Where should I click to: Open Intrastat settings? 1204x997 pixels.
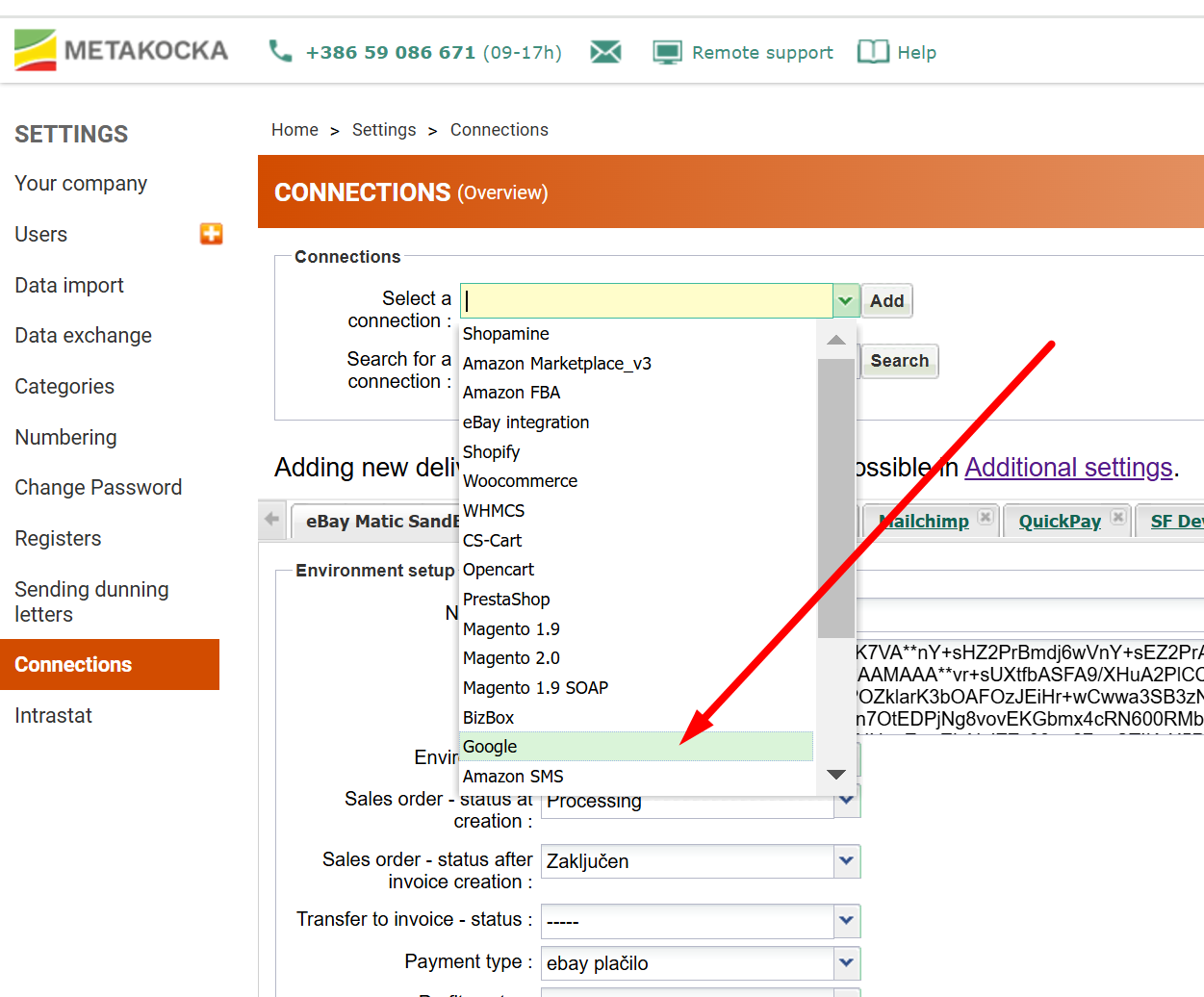pos(54,716)
